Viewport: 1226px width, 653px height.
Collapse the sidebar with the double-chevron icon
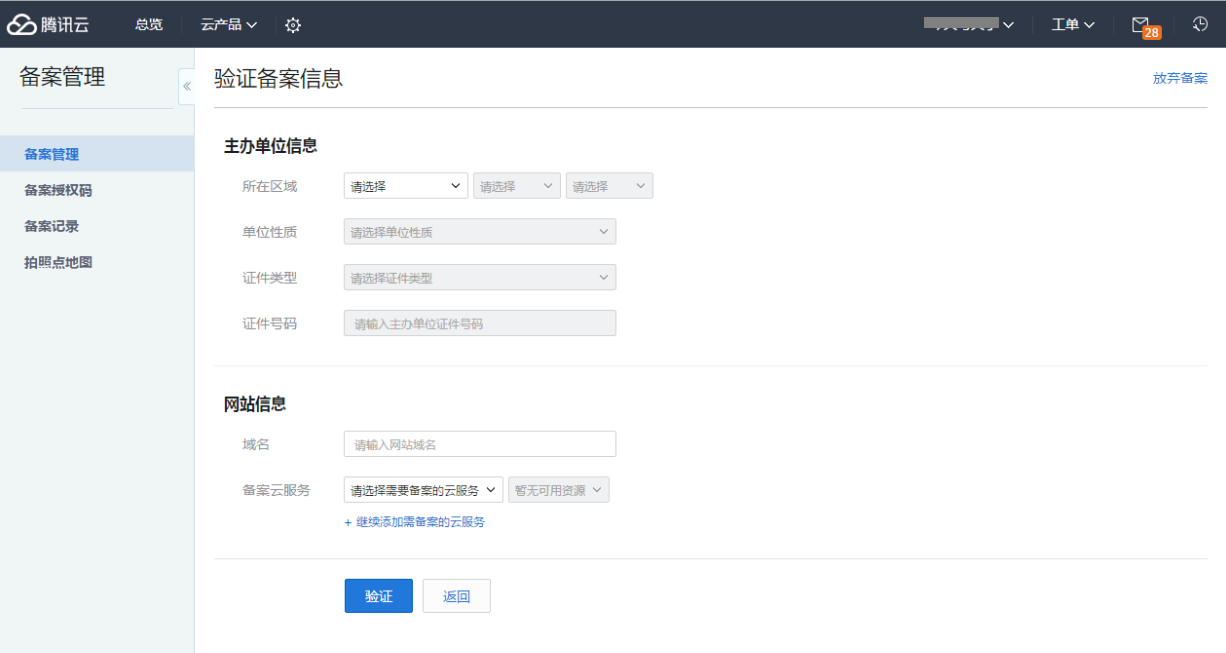186,87
